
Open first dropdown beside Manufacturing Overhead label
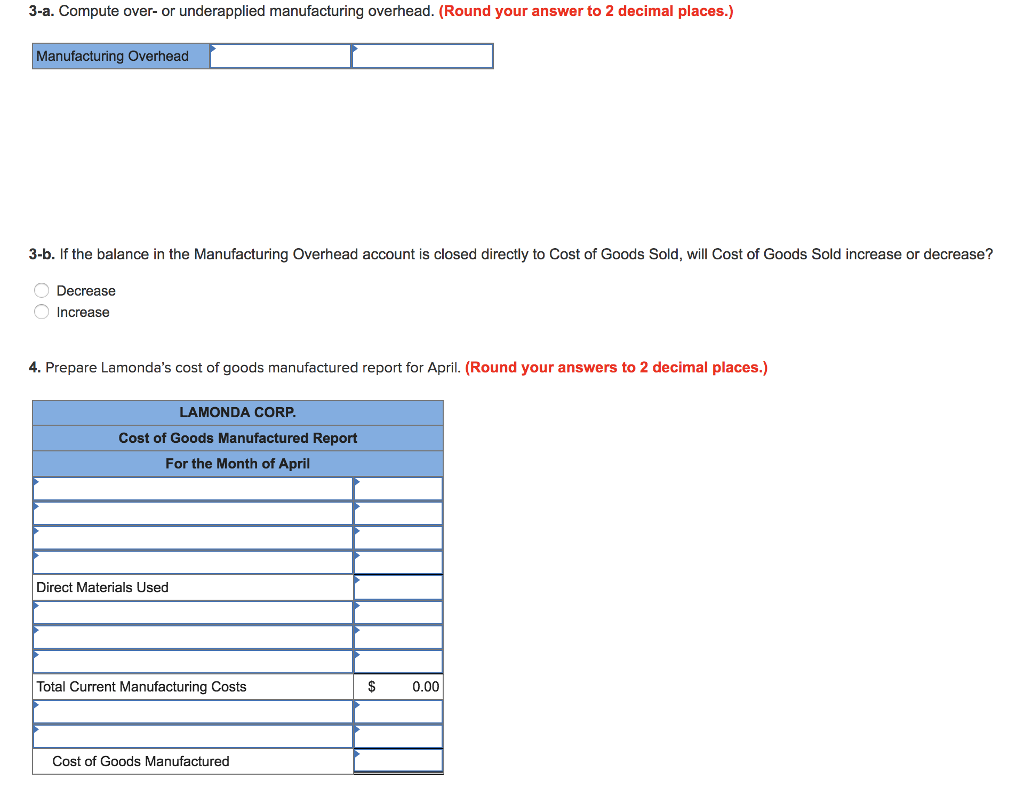(x=280, y=56)
